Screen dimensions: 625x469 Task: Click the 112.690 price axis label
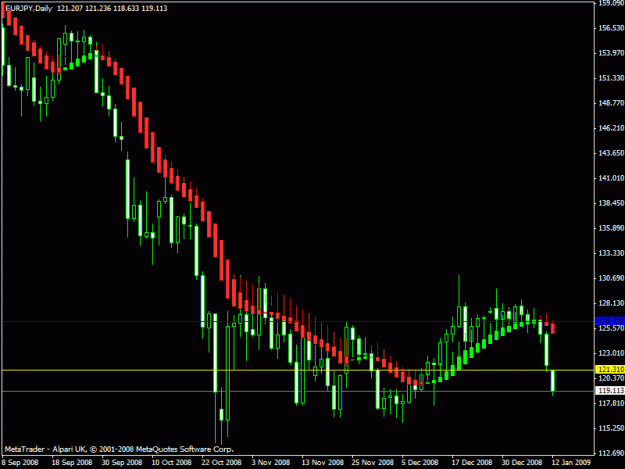coord(611,453)
